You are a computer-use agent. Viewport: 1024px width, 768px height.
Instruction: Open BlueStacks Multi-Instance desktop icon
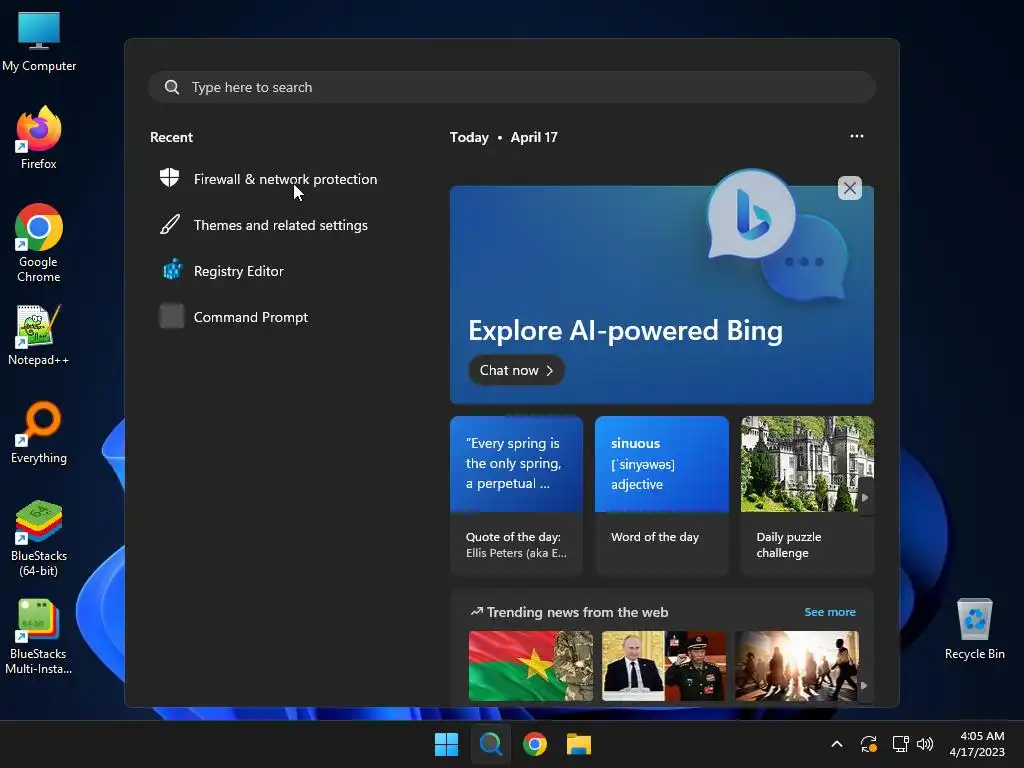point(39,636)
